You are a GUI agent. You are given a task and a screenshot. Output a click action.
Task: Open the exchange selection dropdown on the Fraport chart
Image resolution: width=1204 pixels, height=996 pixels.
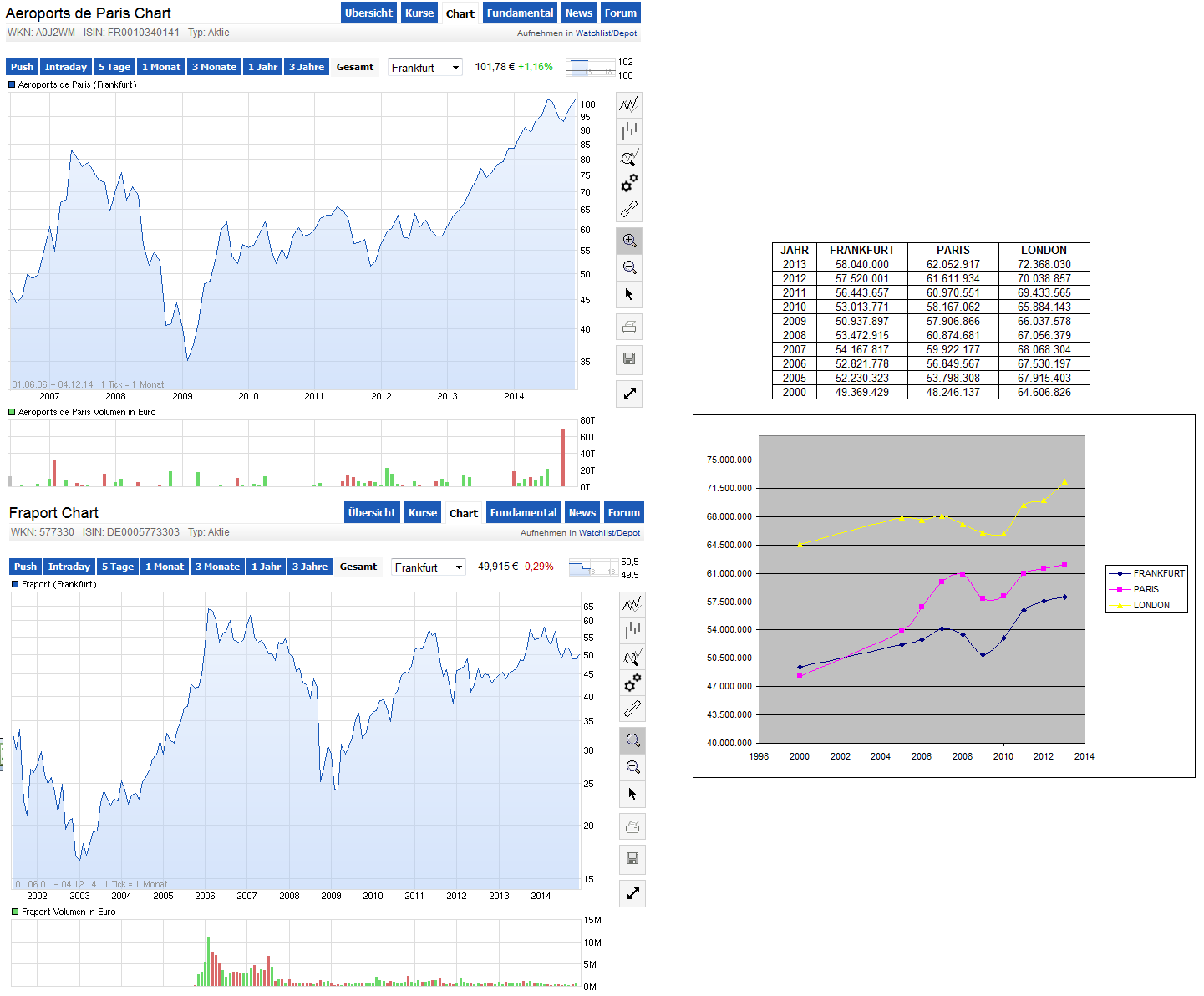click(428, 567)
